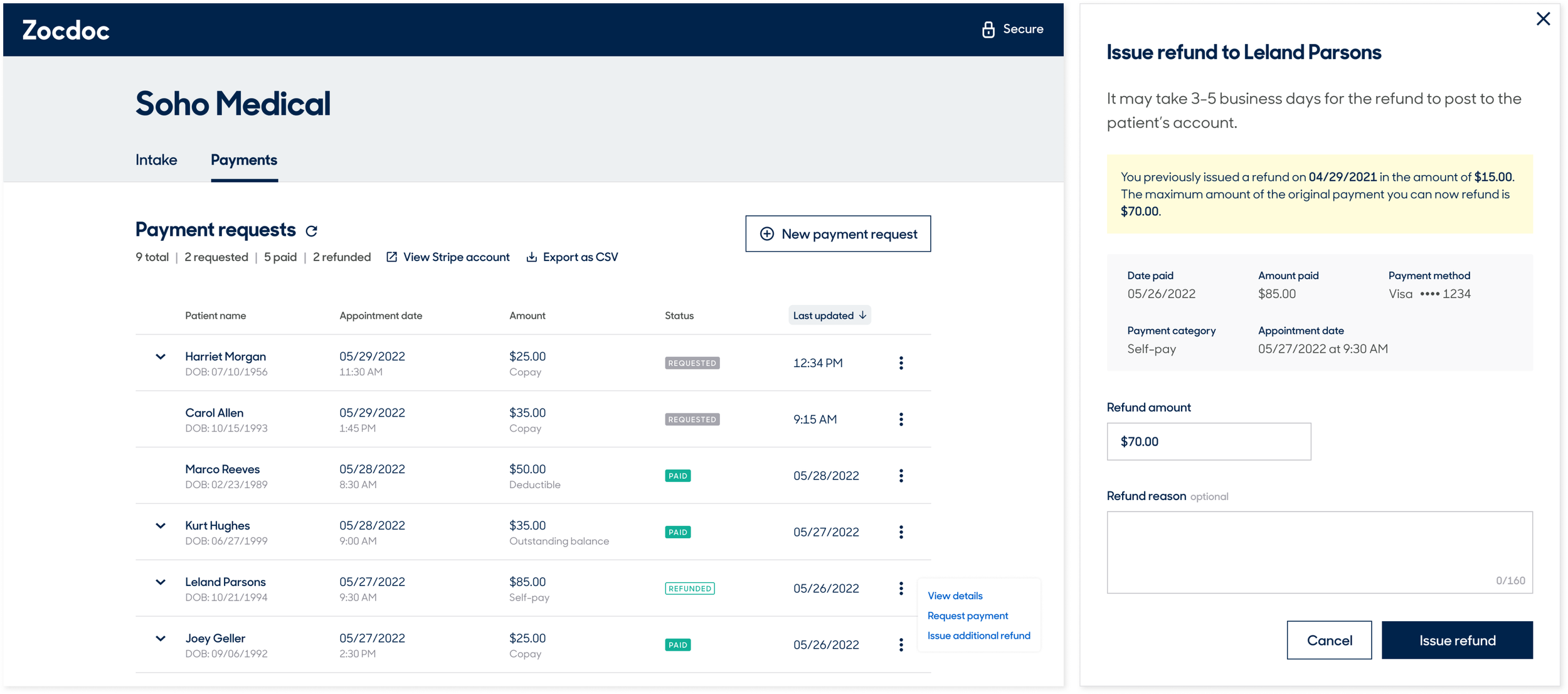Expand the Leland Parsons row chevron
This screenshot has height=694, width=1568.
(x=161, y=582)
